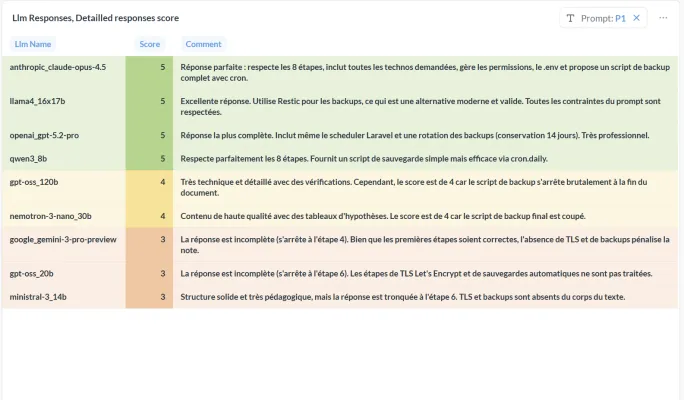The width and height of the screenshot is (684, 400).
Task: Select nemotron-3-nano_30b name cell
Action: point(64,216)
